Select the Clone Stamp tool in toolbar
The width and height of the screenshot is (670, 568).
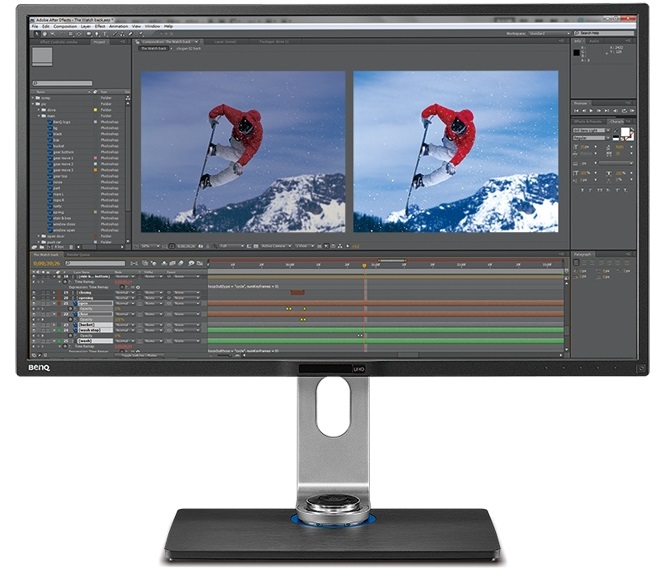pyautogui.click(x=122, y=34)
